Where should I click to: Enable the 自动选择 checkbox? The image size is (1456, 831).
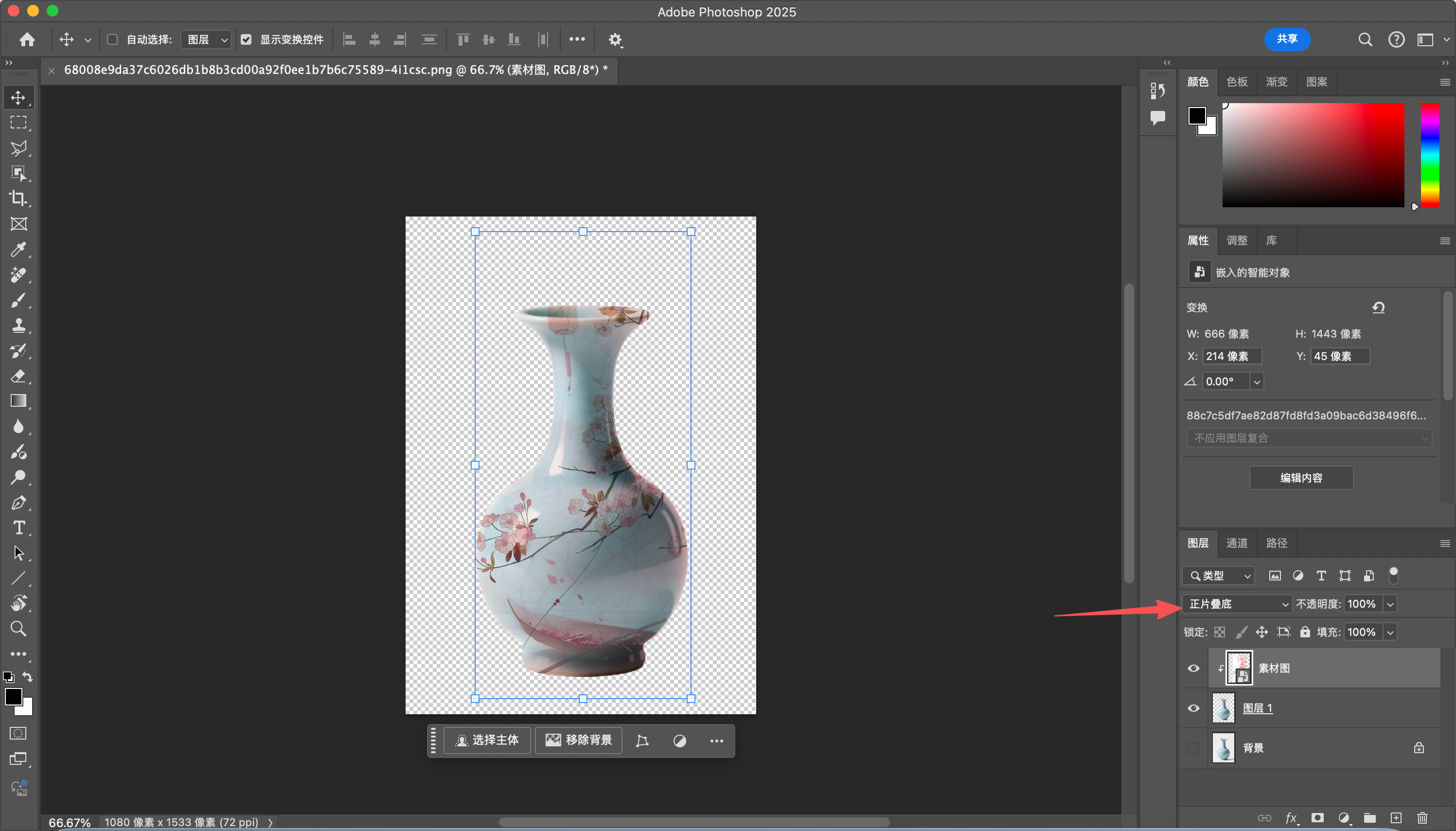[x=112, y=39]
